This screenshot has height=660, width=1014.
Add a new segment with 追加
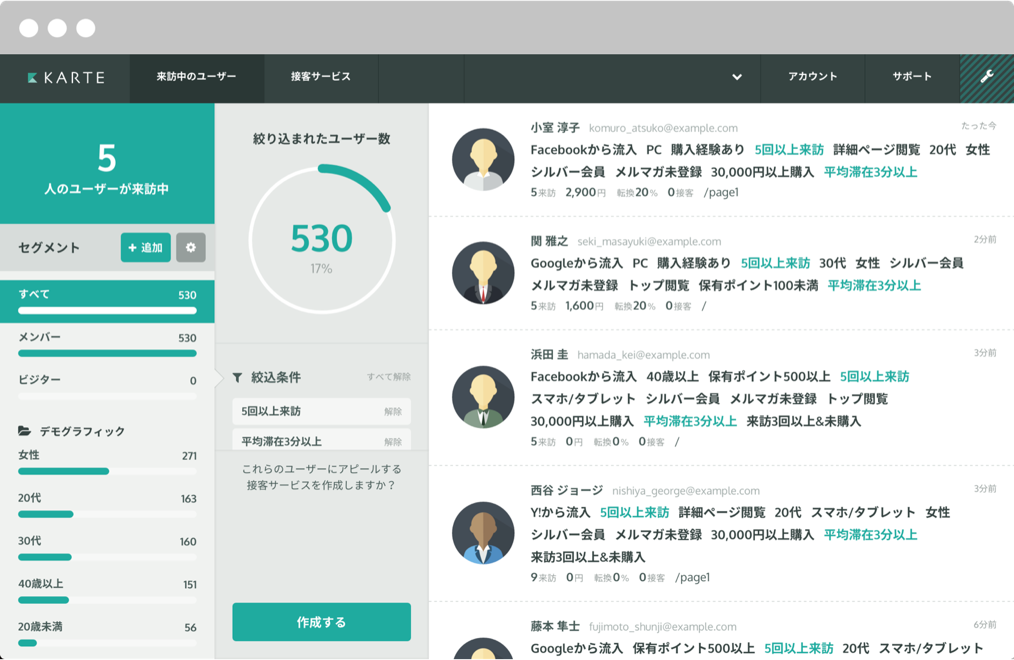click(146, 248)
